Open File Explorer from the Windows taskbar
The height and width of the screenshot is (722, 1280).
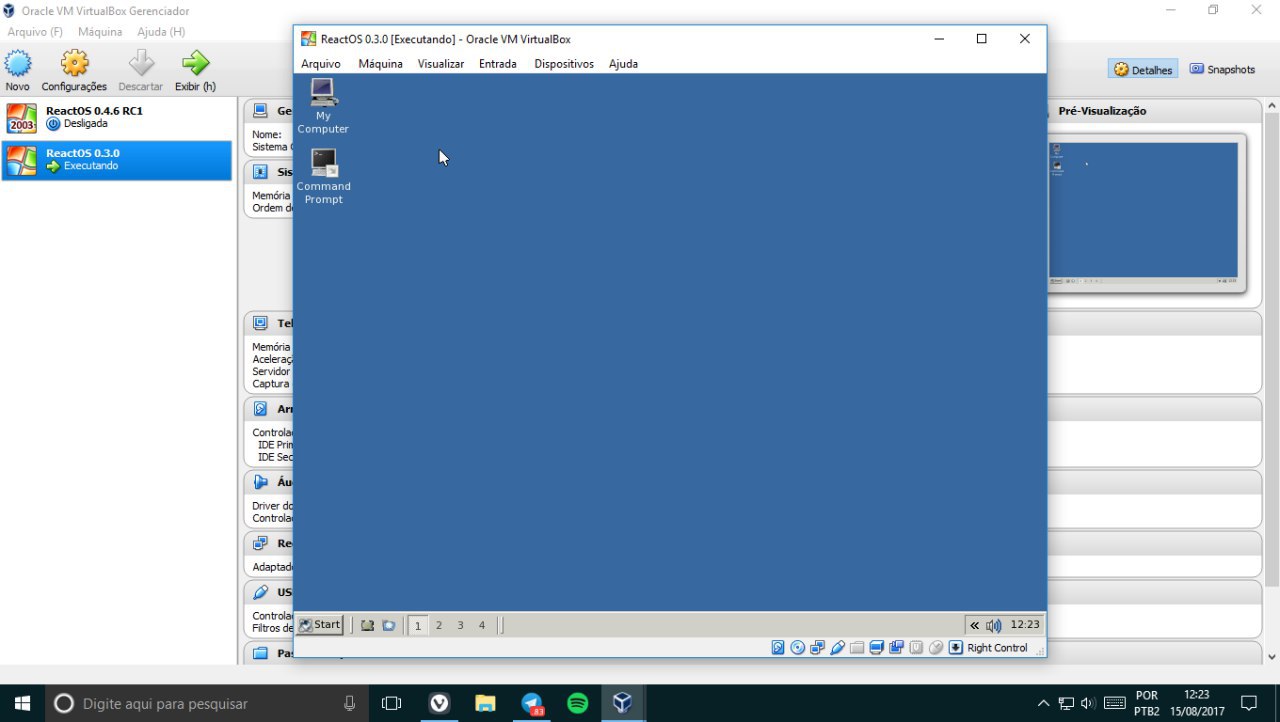485,703
